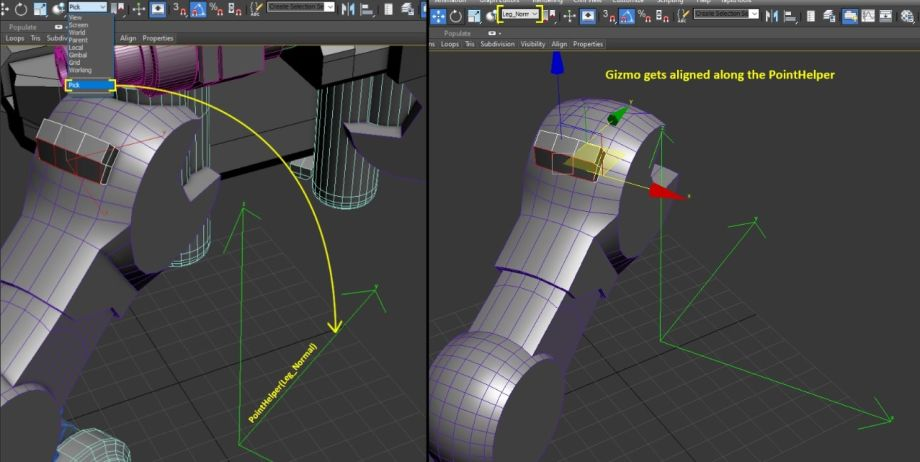
Task: Toggle ribbon icon in left panel toolbar
Action: click(423, 9)
